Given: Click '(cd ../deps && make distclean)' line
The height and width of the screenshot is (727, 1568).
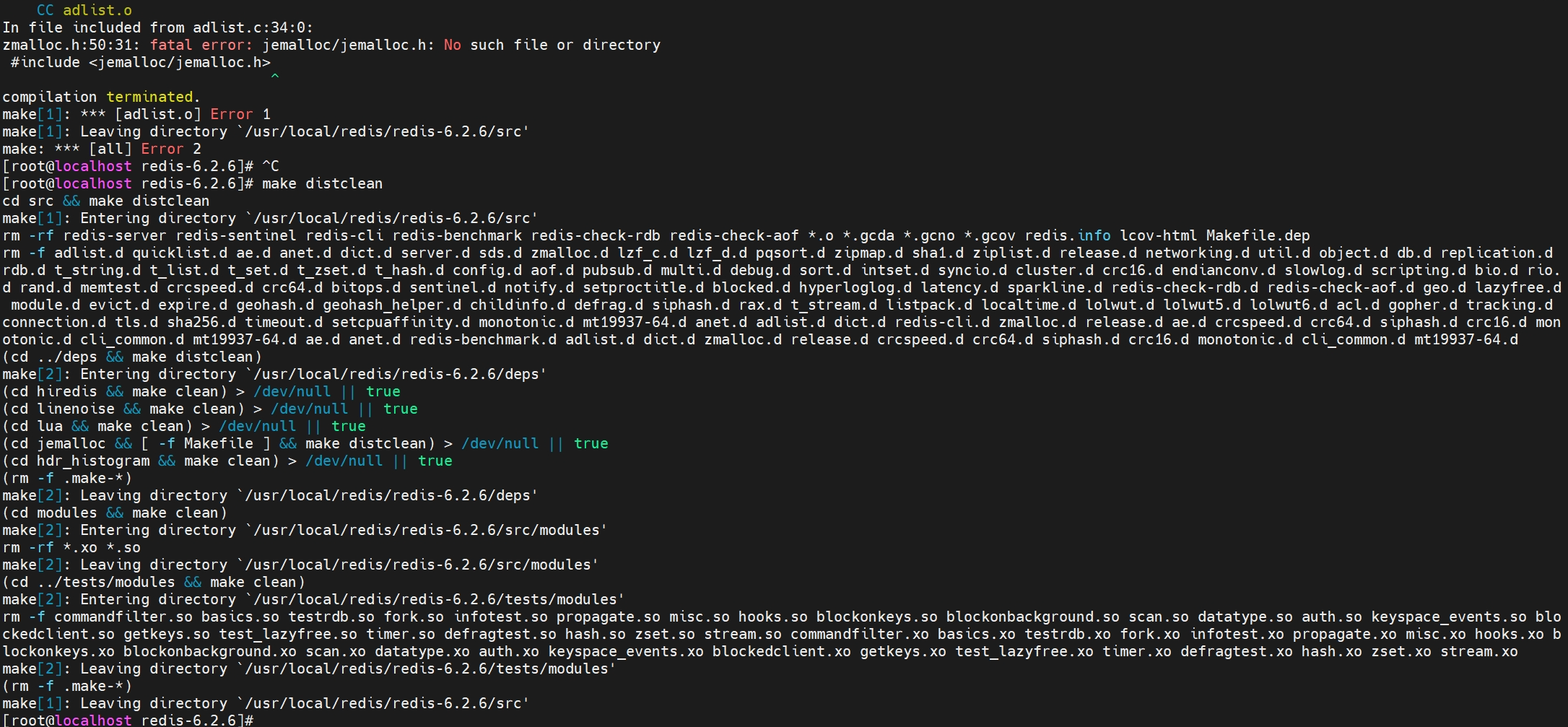Looking at the screenshot, I should 132,357.
